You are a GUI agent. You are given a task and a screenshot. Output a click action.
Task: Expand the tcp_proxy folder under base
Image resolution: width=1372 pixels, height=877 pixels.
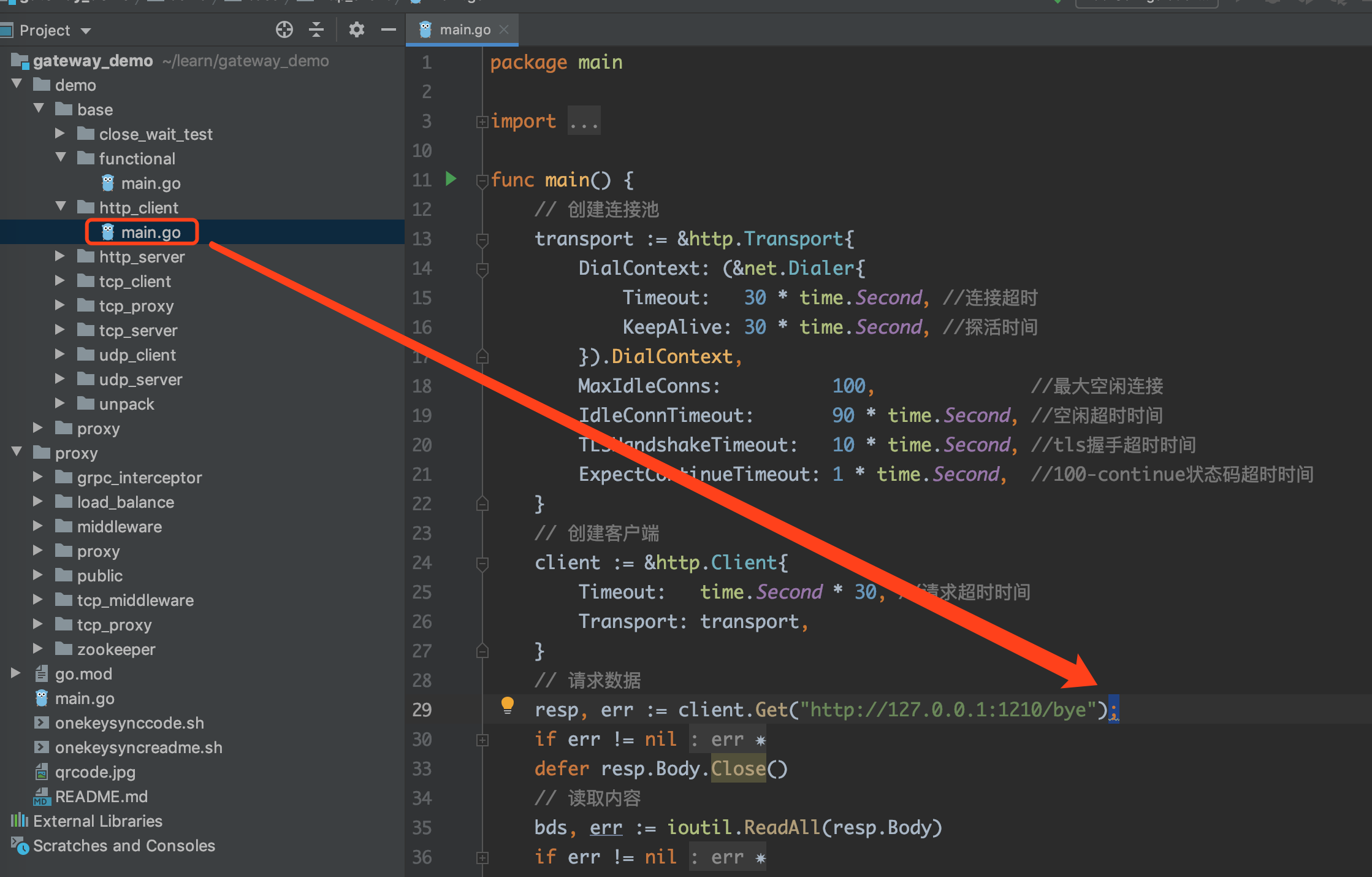pos(60,305)
